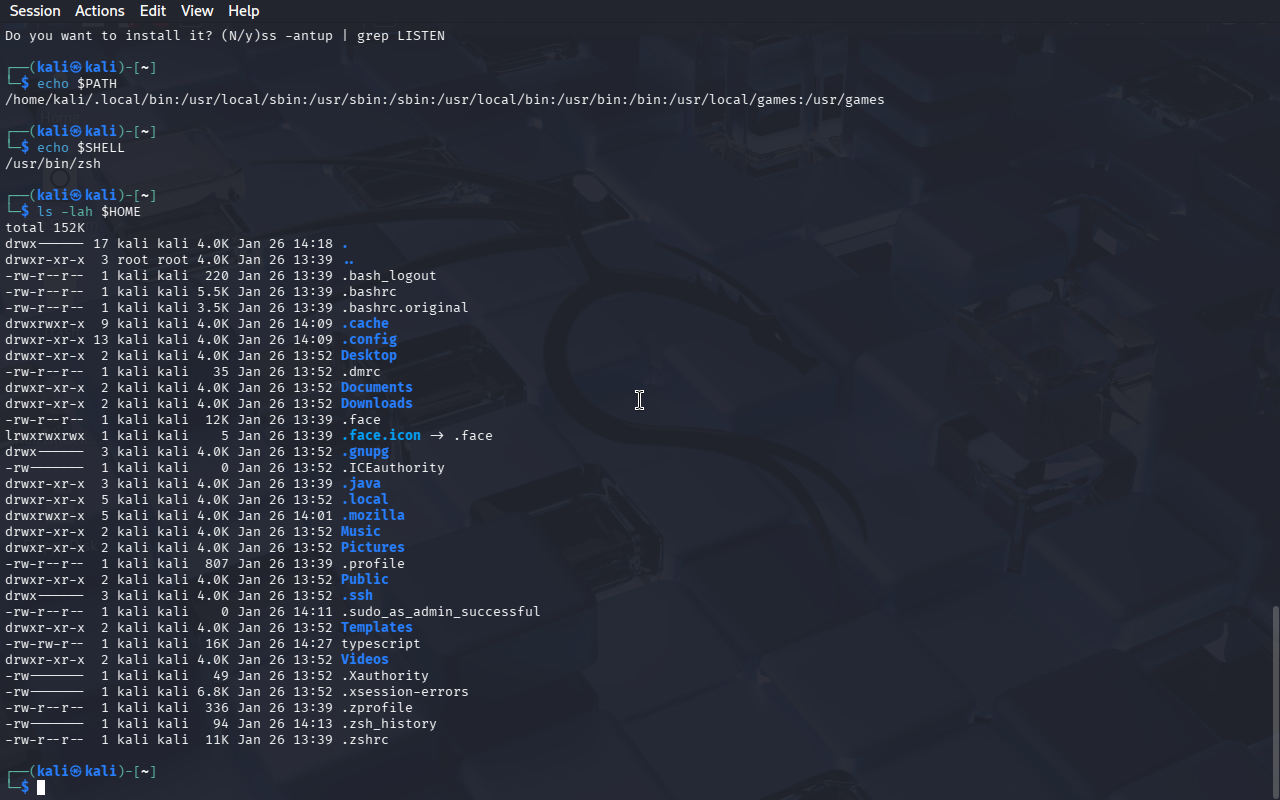Screen dimensions: 1280x800
Task: Open the Session menu
Action: (35, 11)
